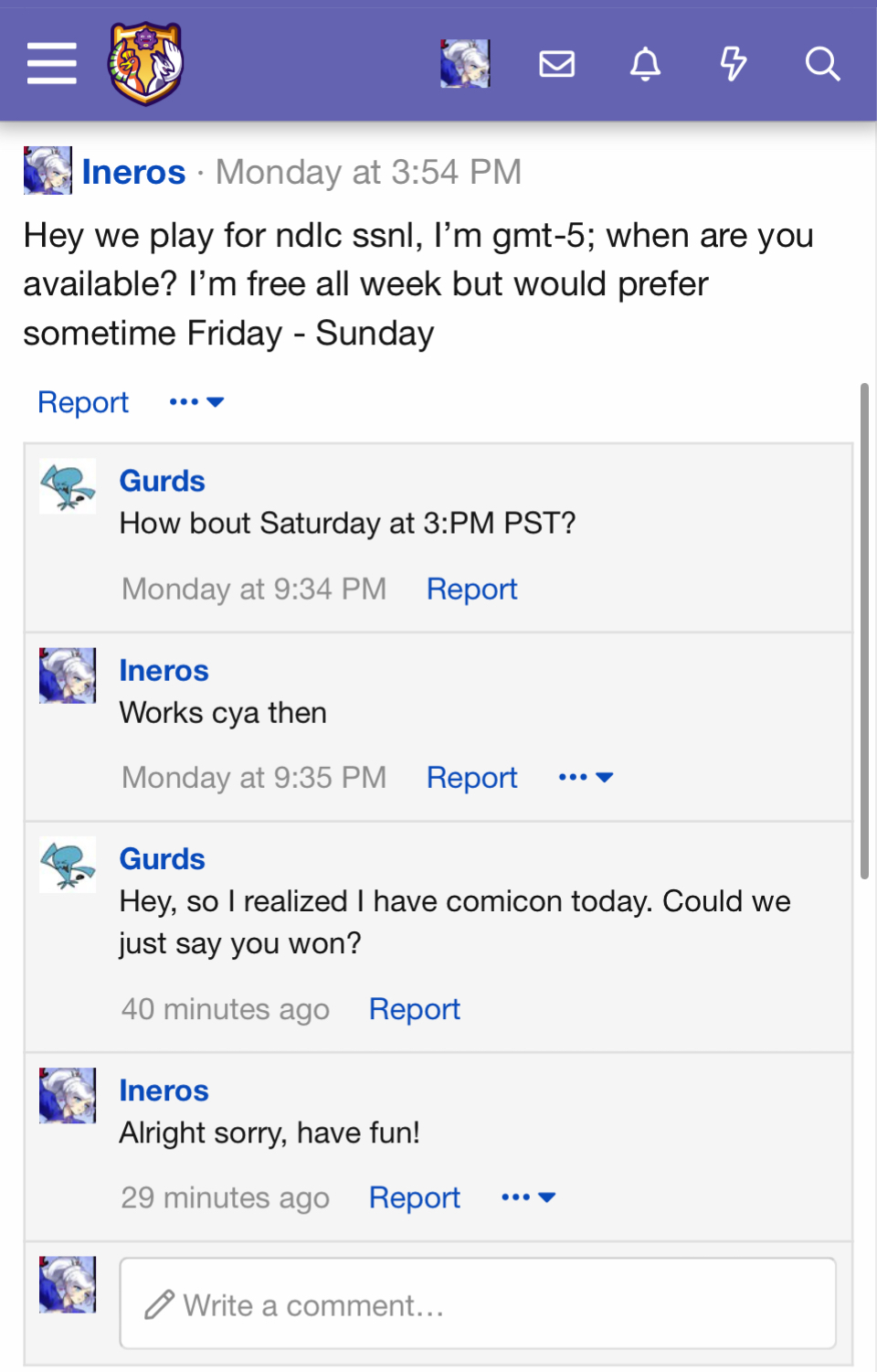Open the search magnifier icon
Viewport: 877px width, 1372px height.
tap(822, 64)
